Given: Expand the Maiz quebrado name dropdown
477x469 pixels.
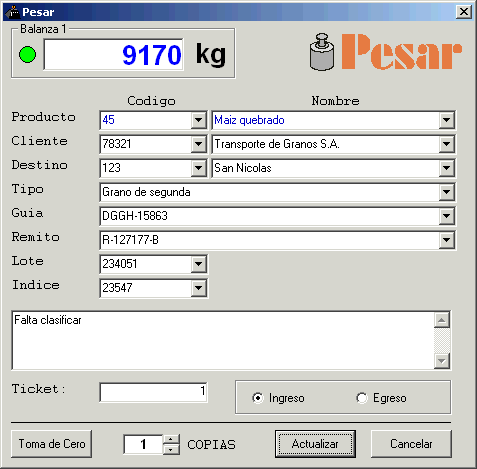Looking at the screenshot, I should 447,120.
